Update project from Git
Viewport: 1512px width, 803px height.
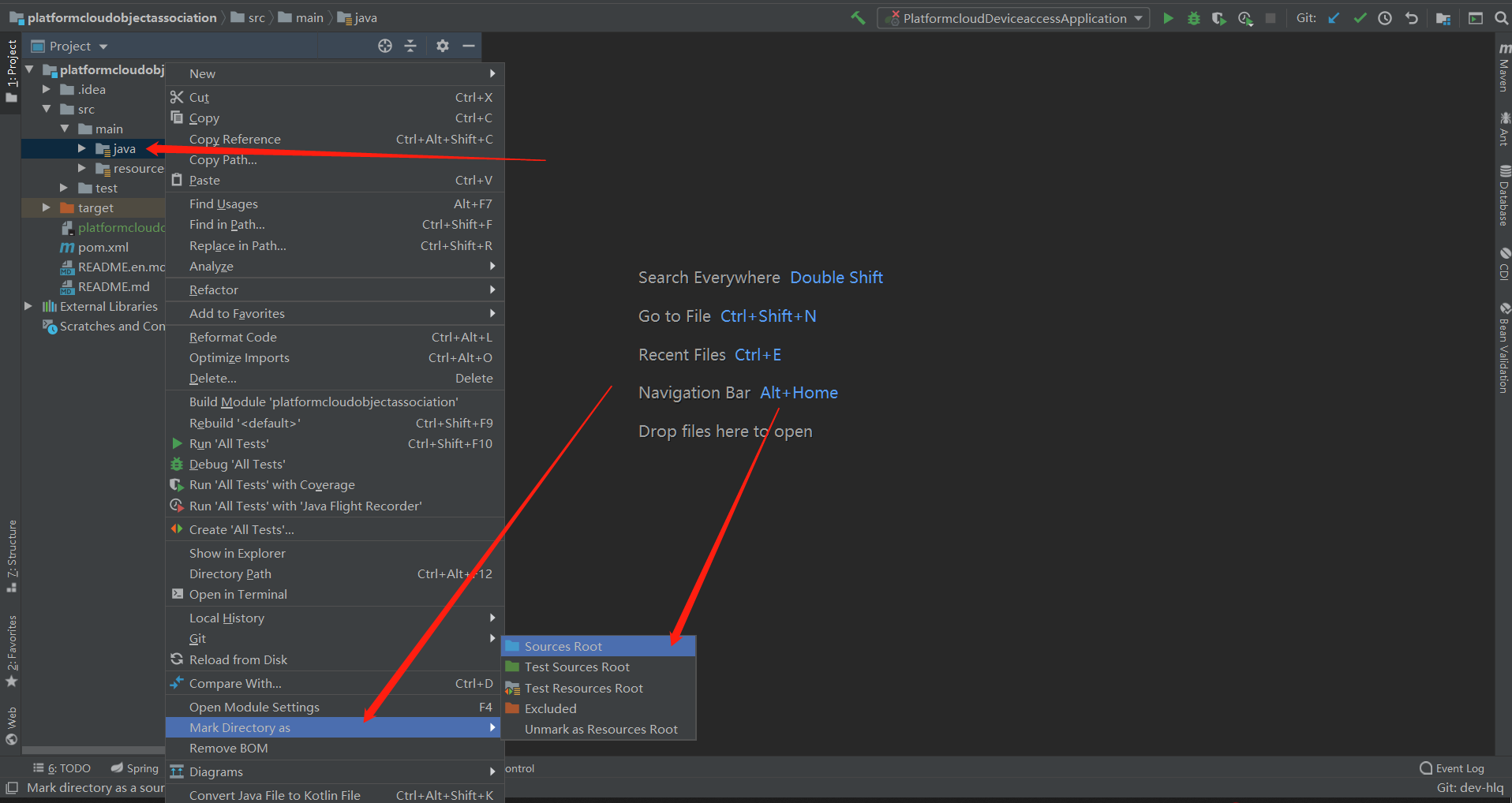click(1334, 17)
